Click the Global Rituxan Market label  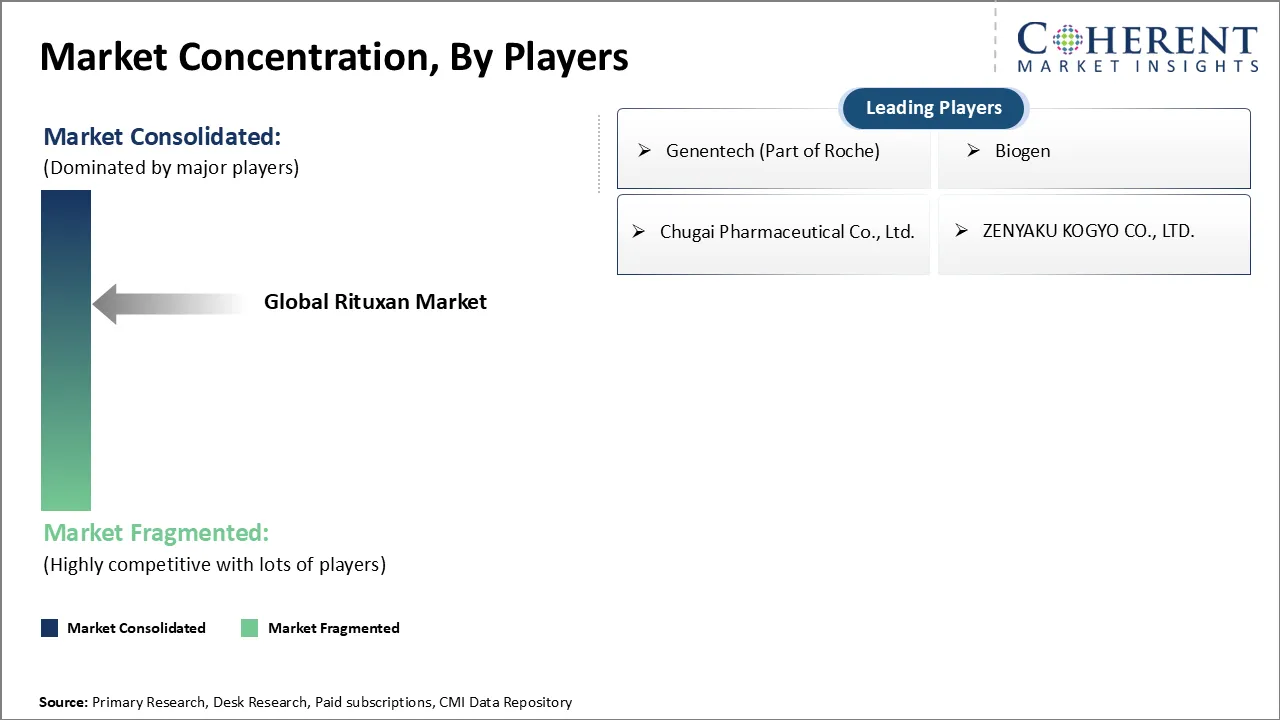point(375,302)
